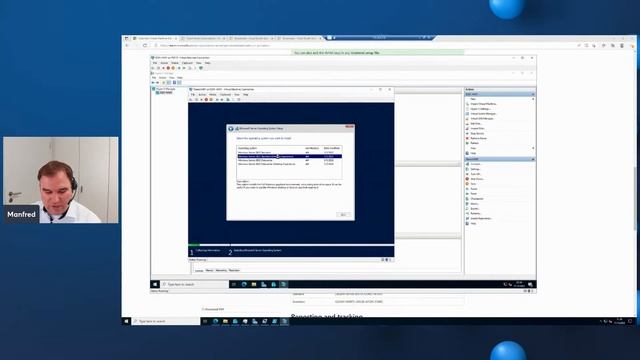This screenshot has width=640, height=360.
Task: Click browser back button
Action: (127, 45)
